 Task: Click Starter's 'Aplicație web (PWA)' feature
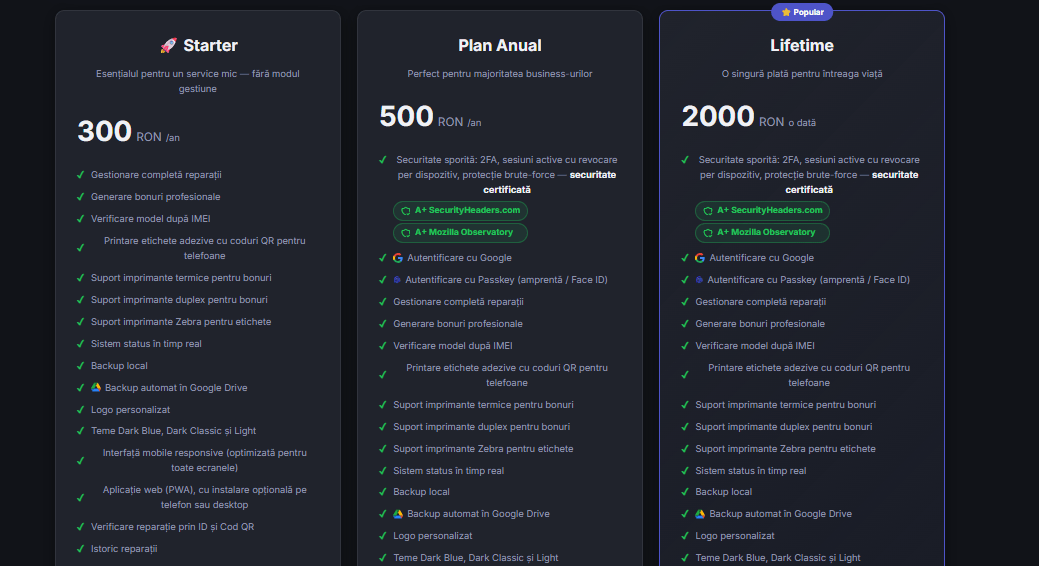point(205,497)
